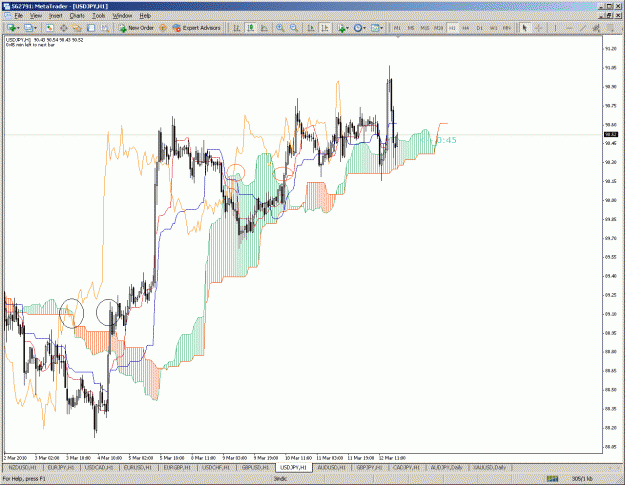Select the Draw Vertical Line tool
Screen dimensions: 625x485
pyautogui.click(x=555, y=28)
